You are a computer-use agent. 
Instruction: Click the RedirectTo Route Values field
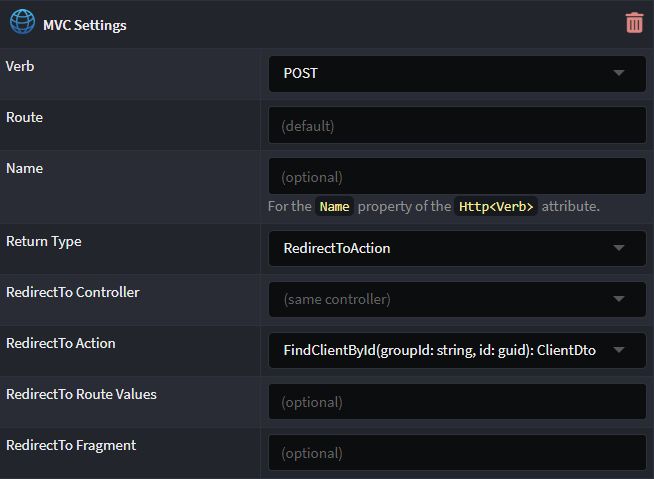point(457,401)
